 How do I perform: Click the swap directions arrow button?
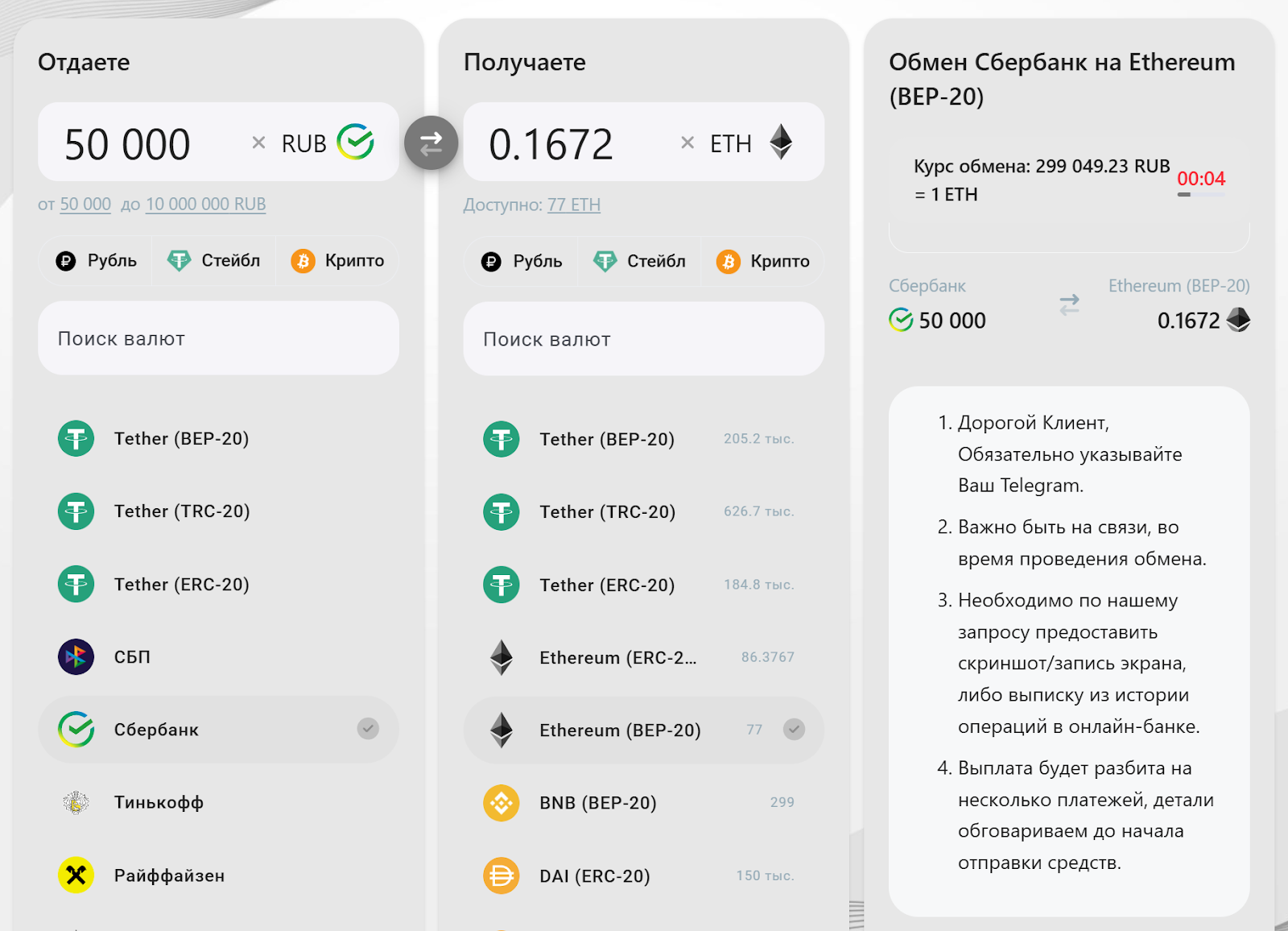point(431,142)
